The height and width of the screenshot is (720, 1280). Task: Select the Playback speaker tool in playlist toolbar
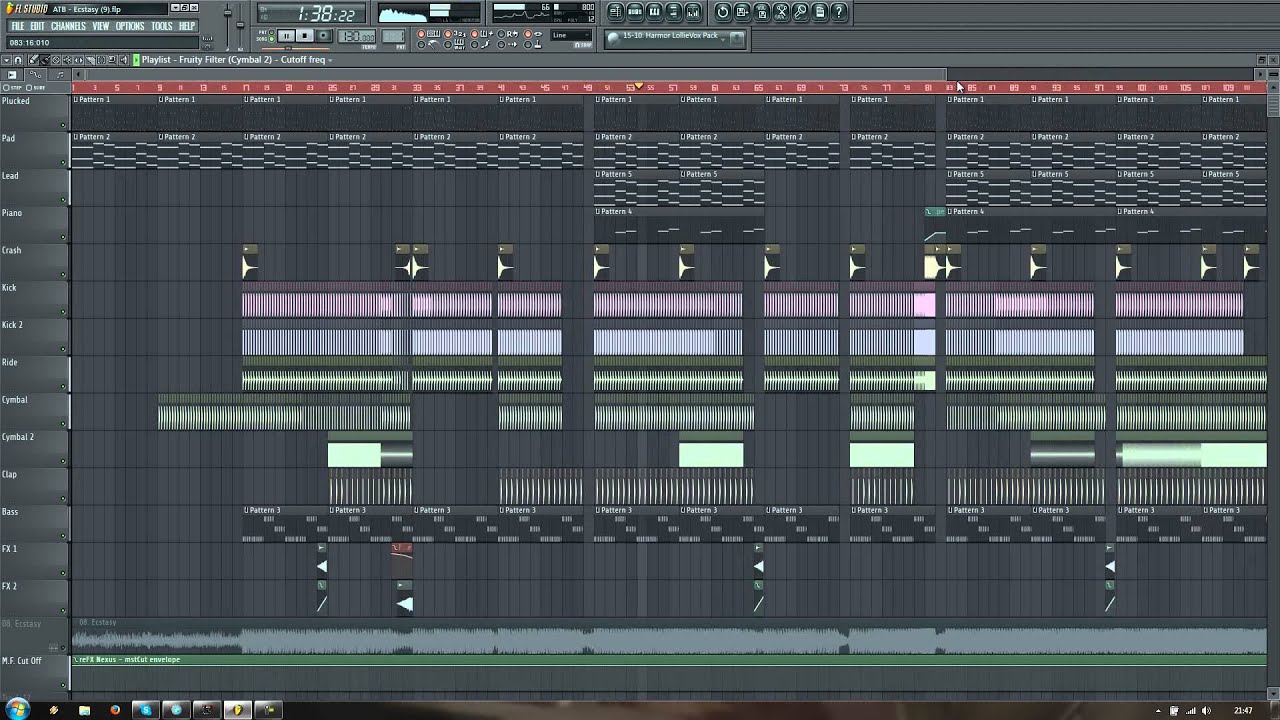tap(123, 60)
